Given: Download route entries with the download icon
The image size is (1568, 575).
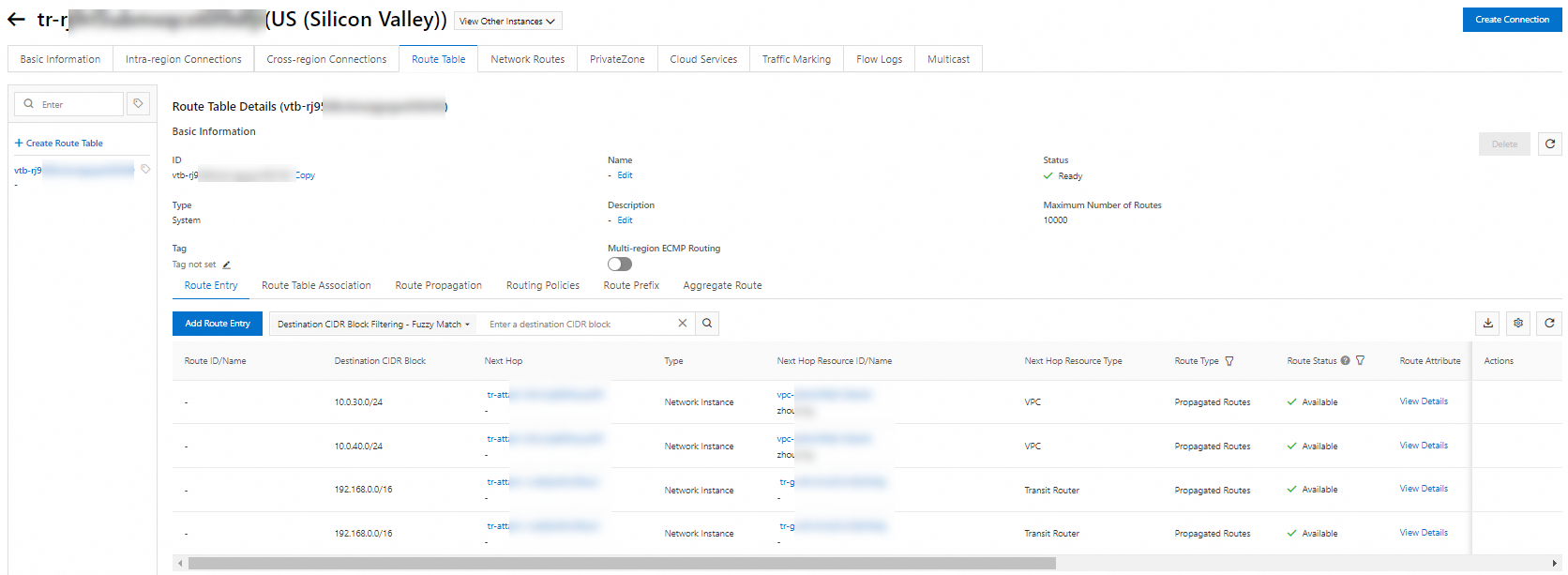Looking at the screenshot, I should coord(1487,324).
